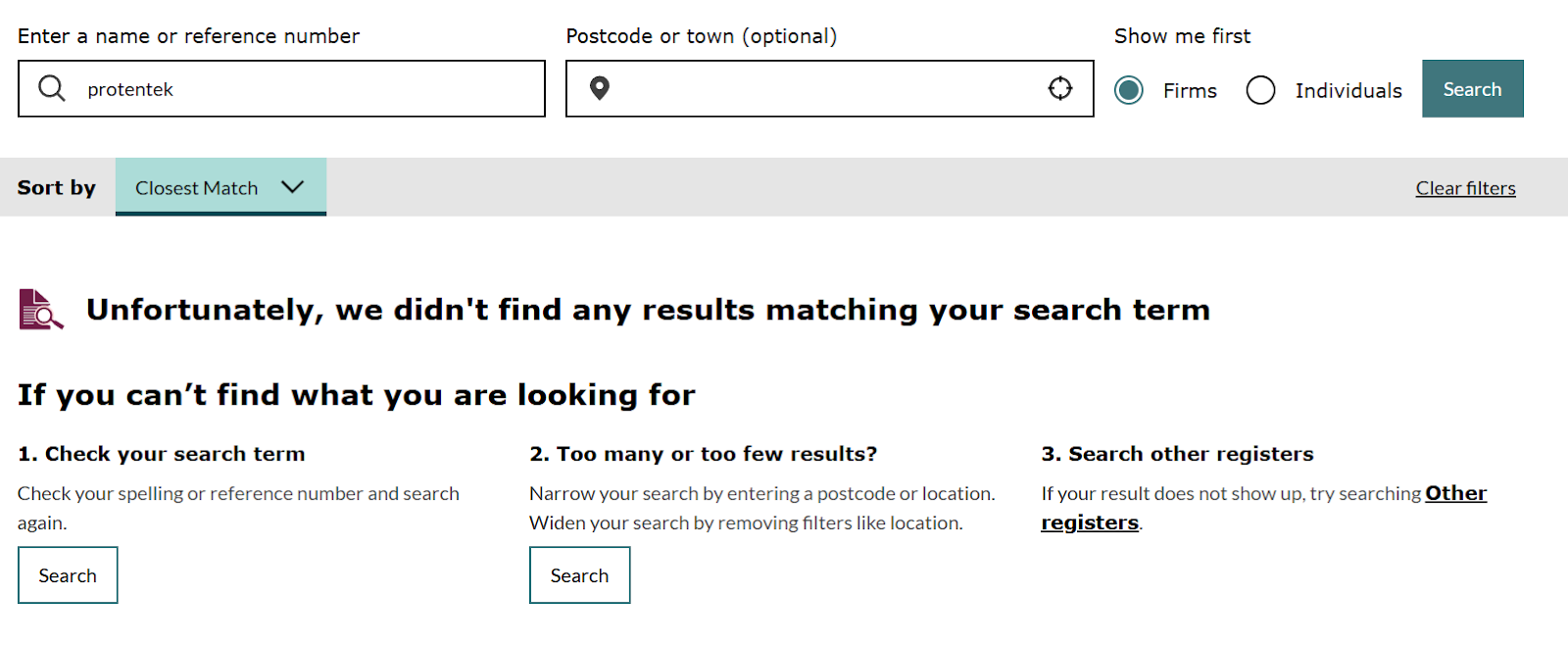Click Search under Too many or too few results
1568x645 pixels.
click(x=580, y=575)
